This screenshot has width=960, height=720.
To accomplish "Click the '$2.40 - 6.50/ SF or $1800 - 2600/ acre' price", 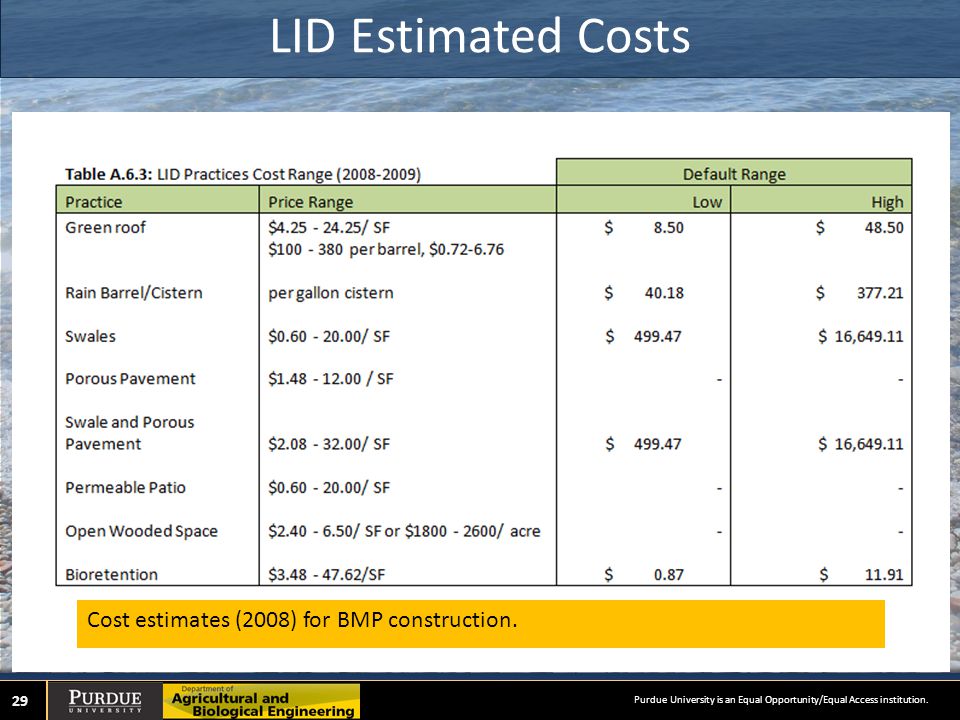I will click(x=404, y=531).
